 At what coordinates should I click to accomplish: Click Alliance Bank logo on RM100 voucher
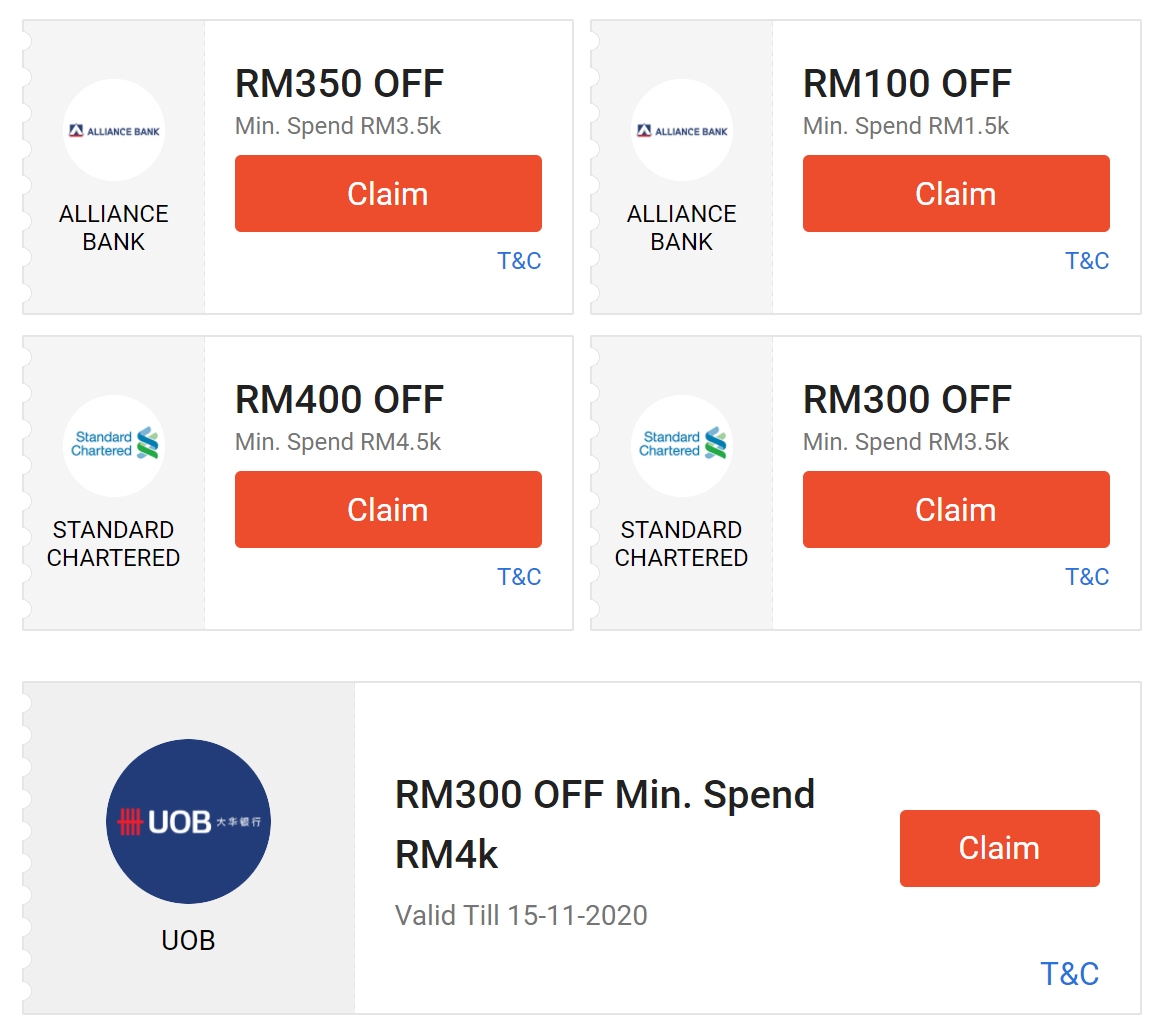(682, 130)
